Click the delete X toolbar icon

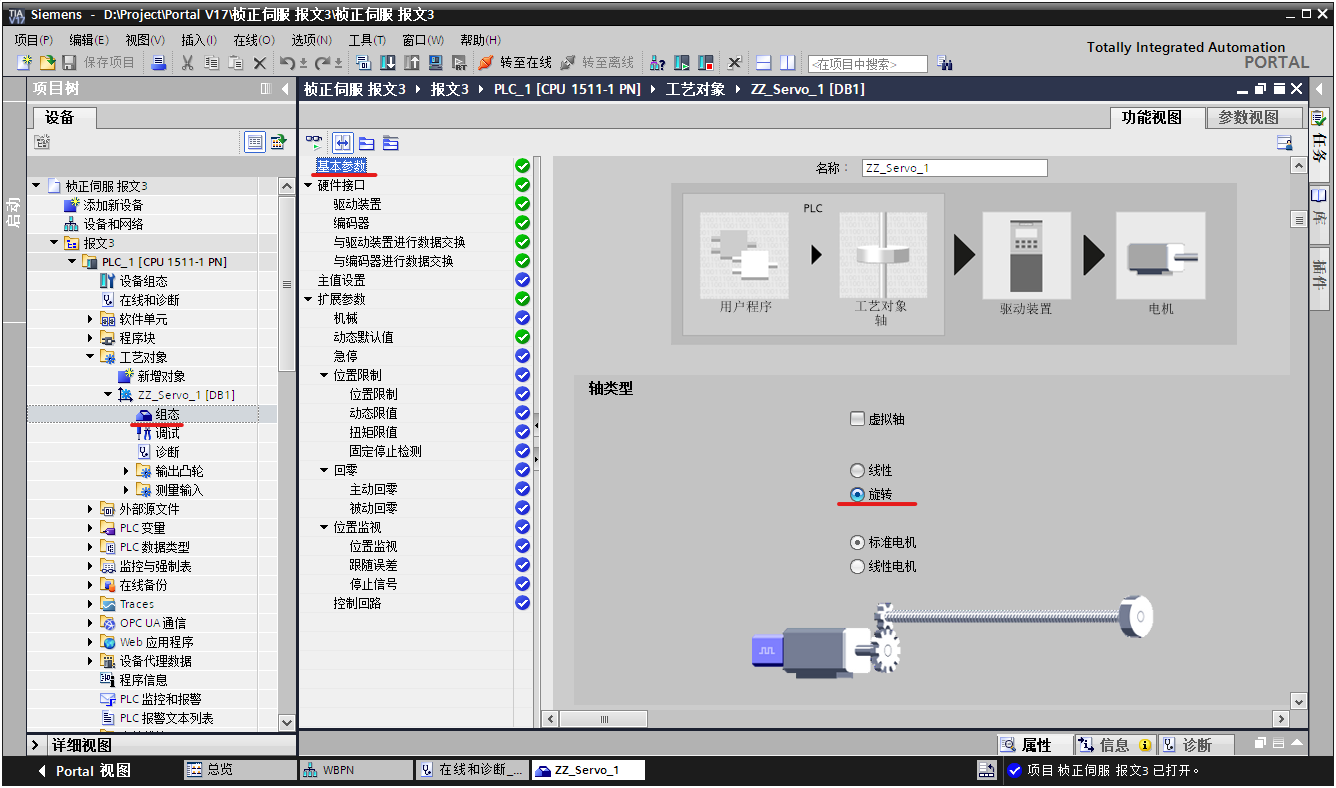pyautogui.click(x=259, y=63)
